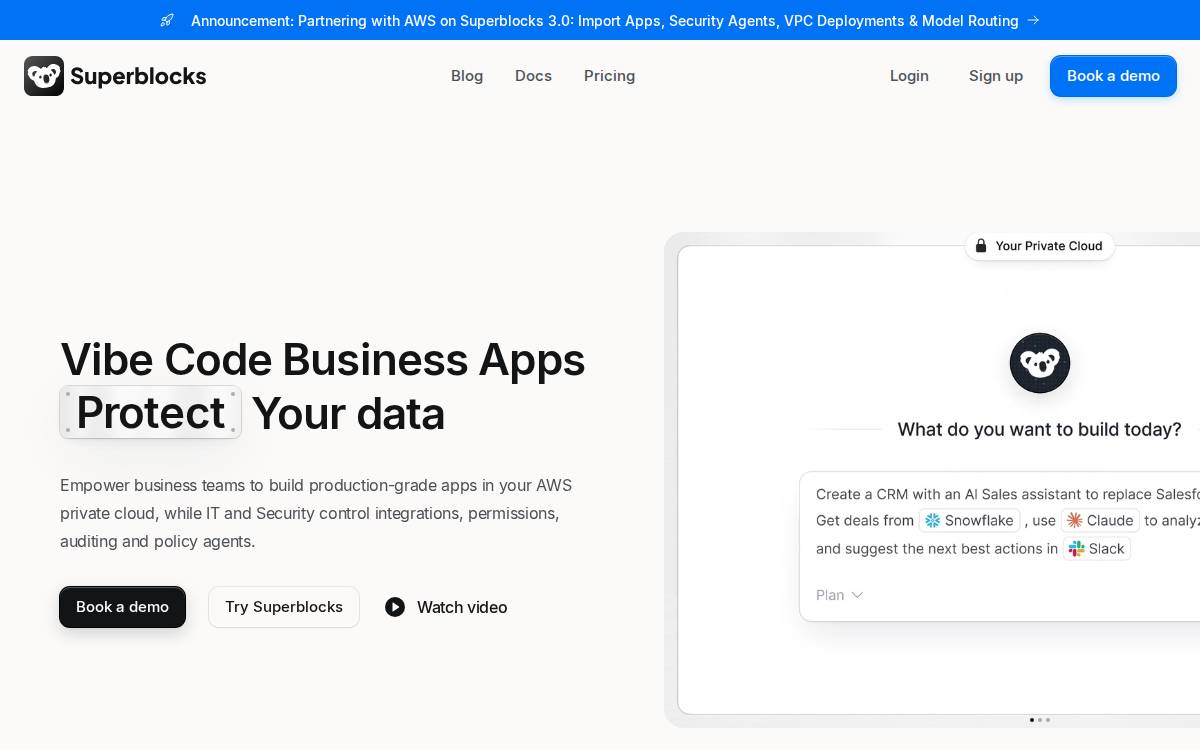1200x750 pixels.
Task: Click the Login link
Action: [x=909, y=76]
